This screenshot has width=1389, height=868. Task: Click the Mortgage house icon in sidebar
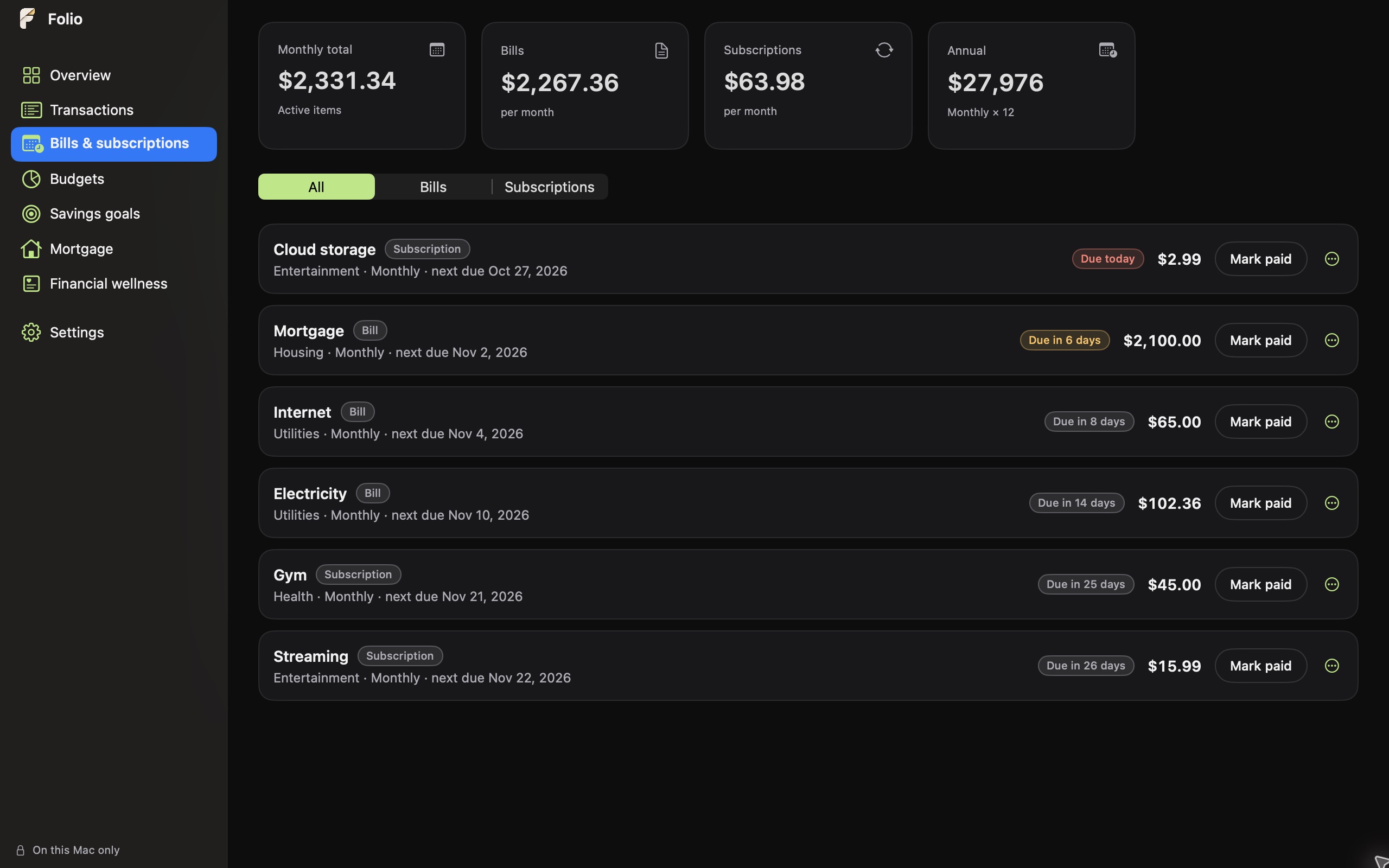[x=31, y=248]
